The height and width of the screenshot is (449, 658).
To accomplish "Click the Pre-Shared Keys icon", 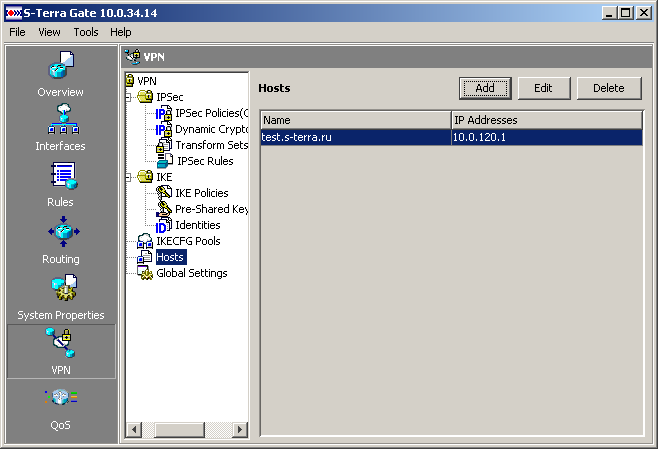I will 164,209.
